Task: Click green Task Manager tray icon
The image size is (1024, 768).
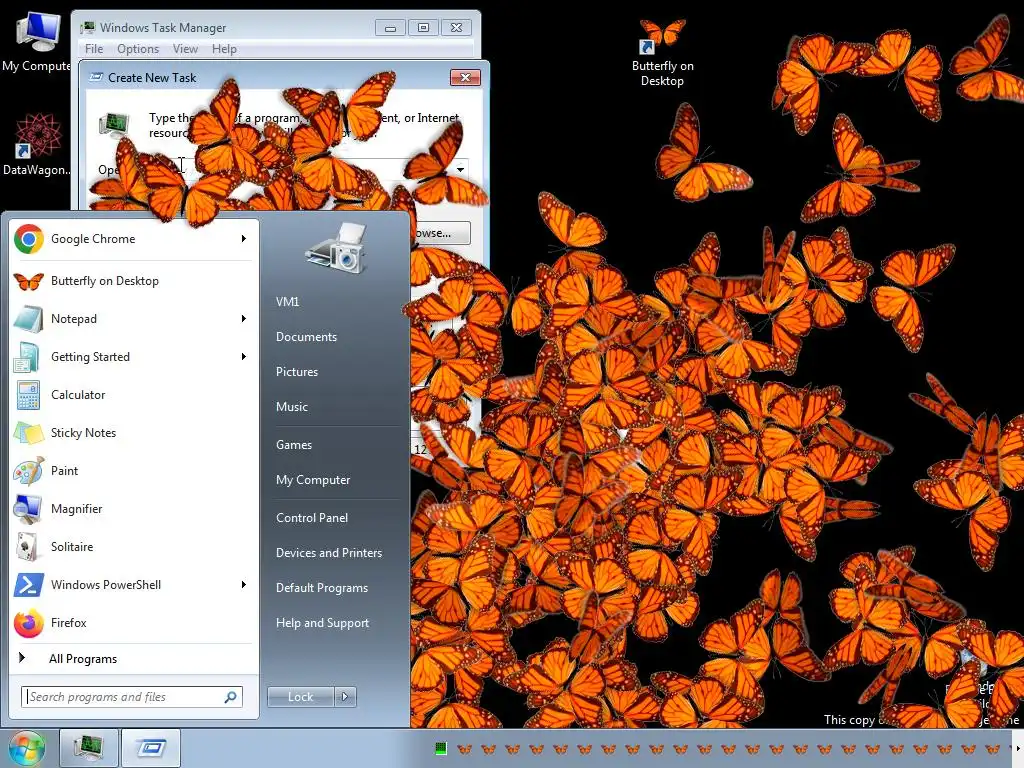Action: pos(441,748)
